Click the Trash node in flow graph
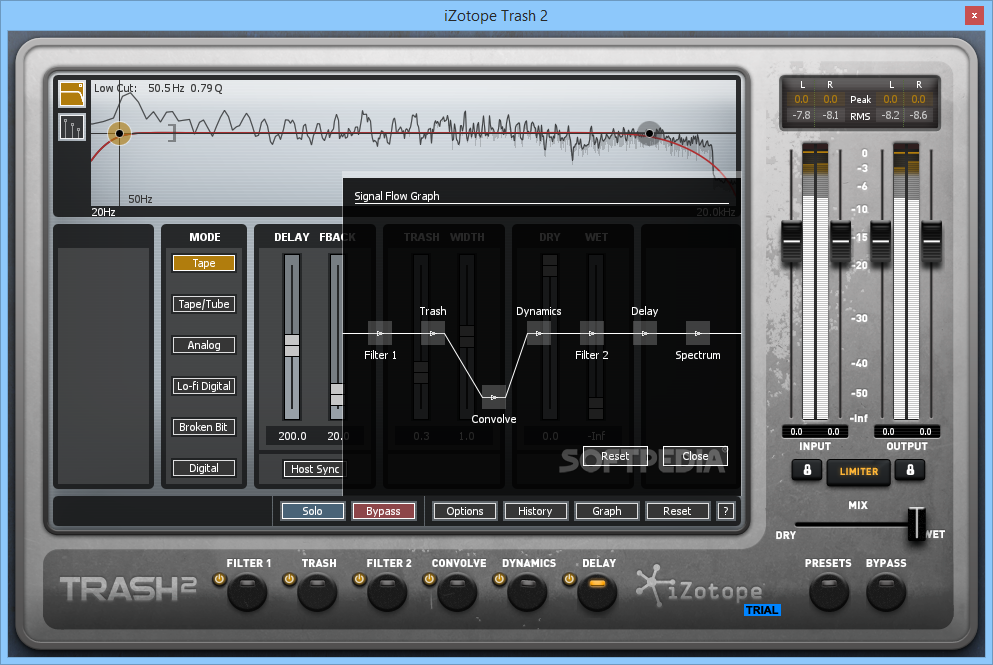The height and width of the screenshot is (665, 993). point(433,333)
